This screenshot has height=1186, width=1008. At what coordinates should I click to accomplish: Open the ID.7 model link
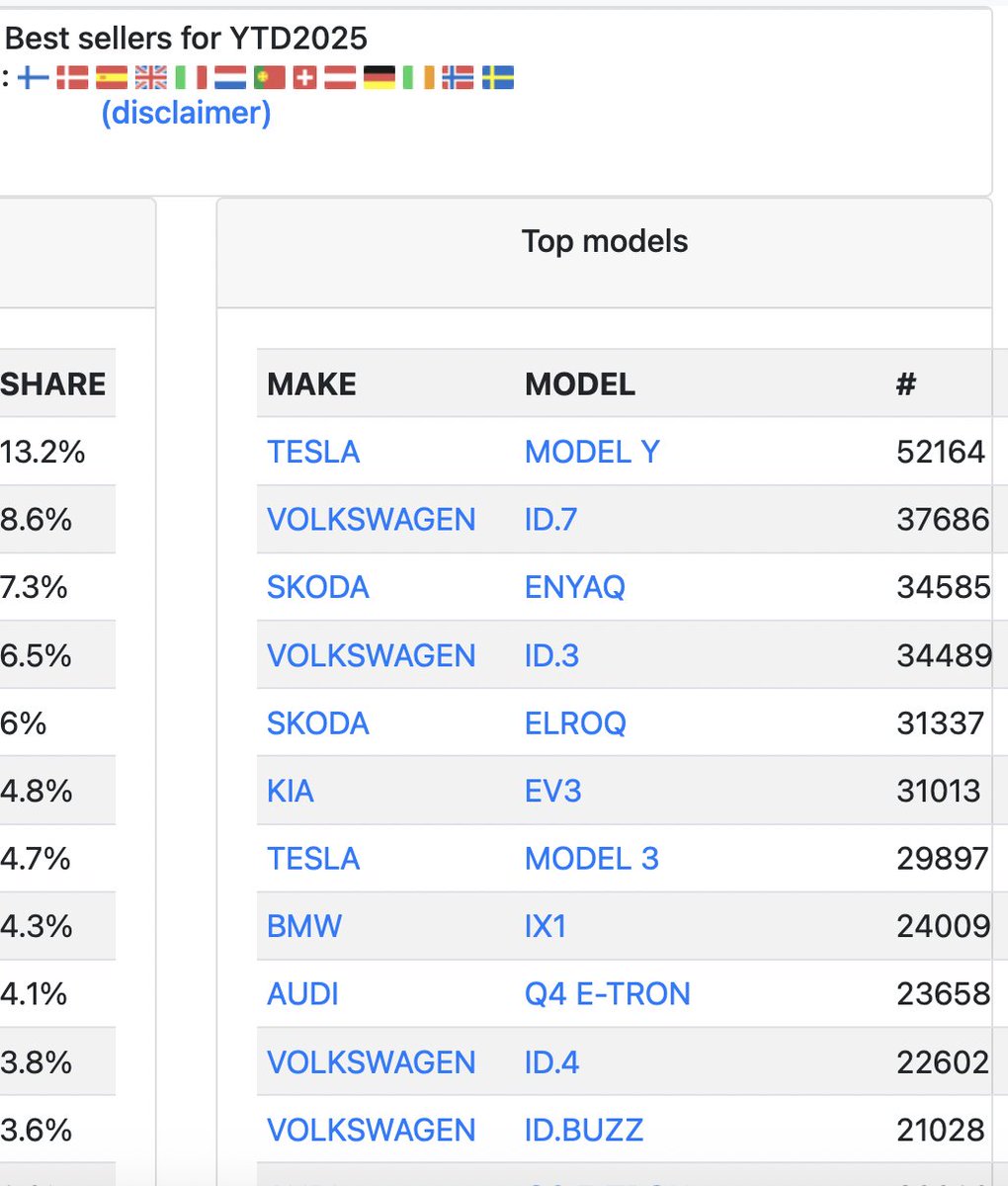(551, 519)
